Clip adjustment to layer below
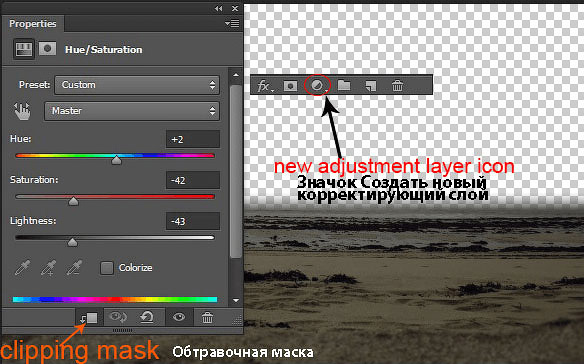Image resolution: width=584 pixels, height=364 pixels. point(89,318)
